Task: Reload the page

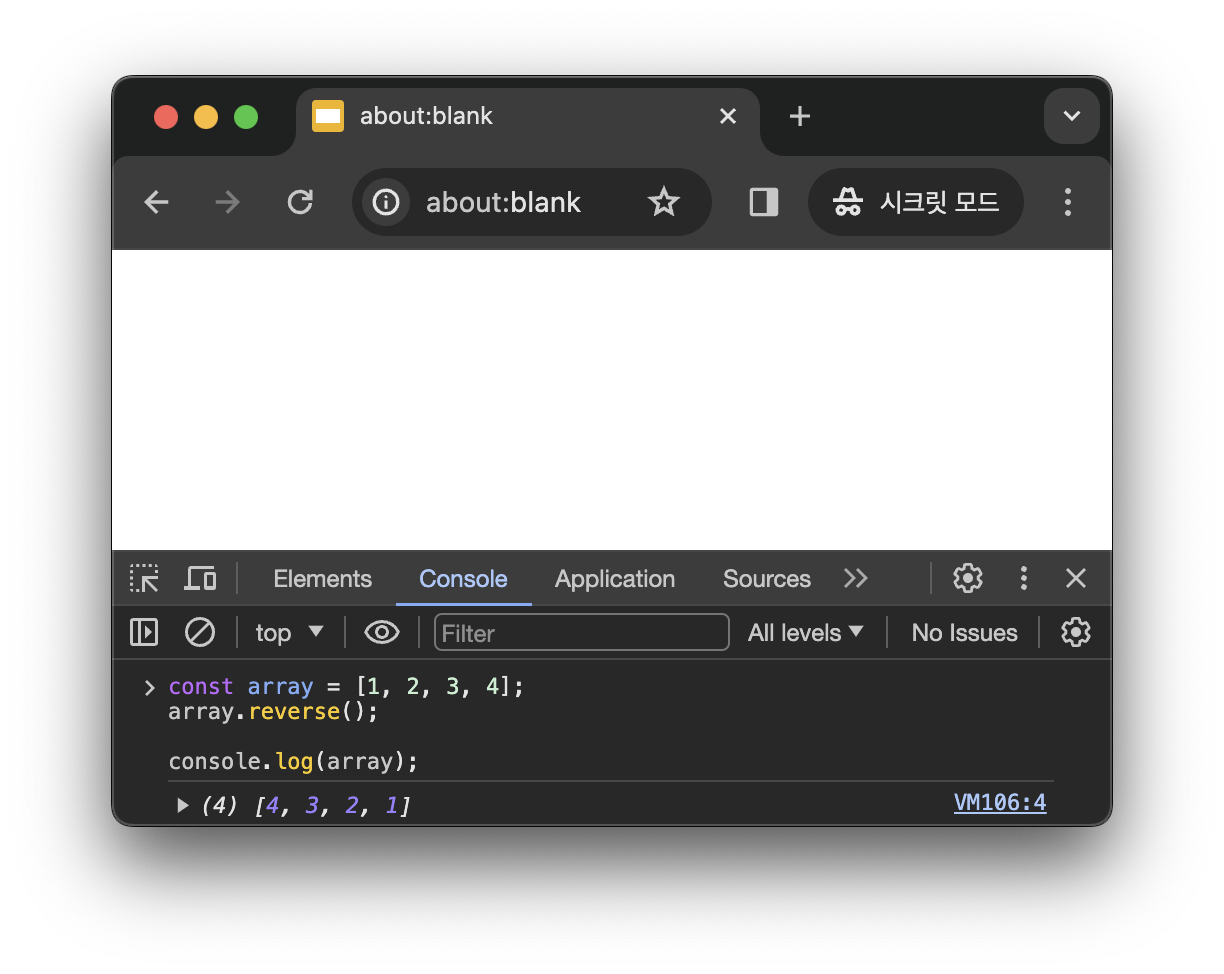Action: click(300, 203)
